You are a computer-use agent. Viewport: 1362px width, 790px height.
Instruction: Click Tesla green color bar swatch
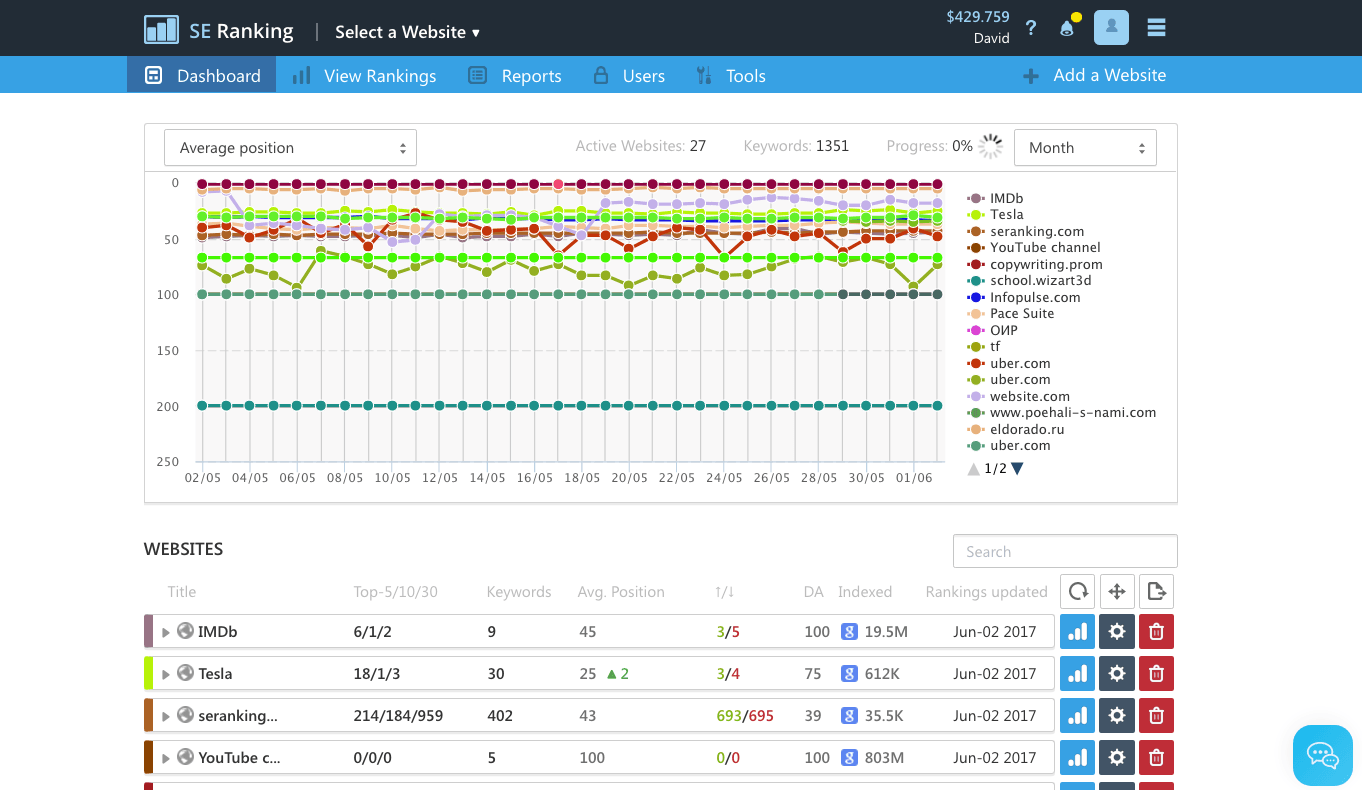pyautogui.click(x=149, y=674)
